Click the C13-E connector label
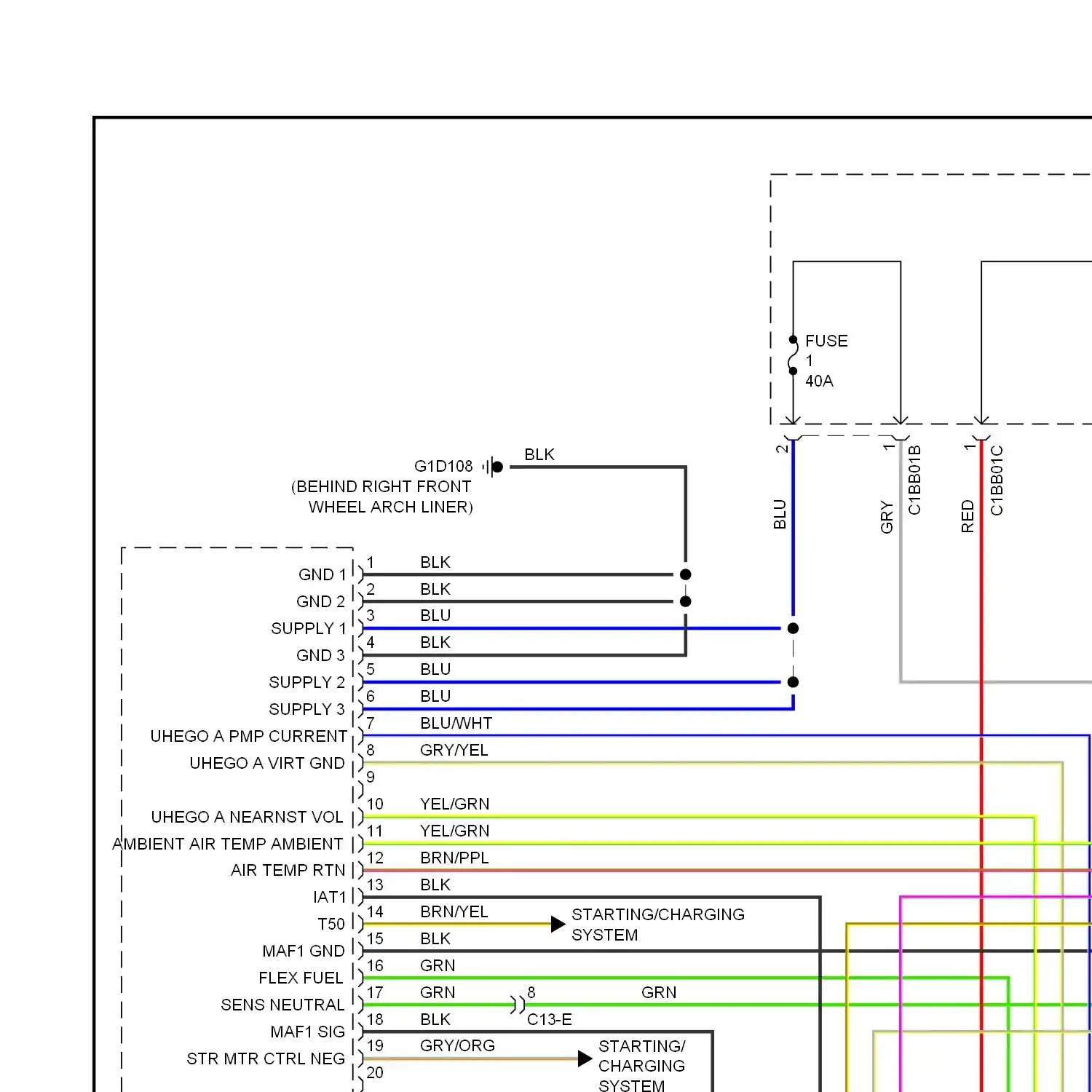Viewport: 1092px width, 1092px height. tap(550, 1019)
